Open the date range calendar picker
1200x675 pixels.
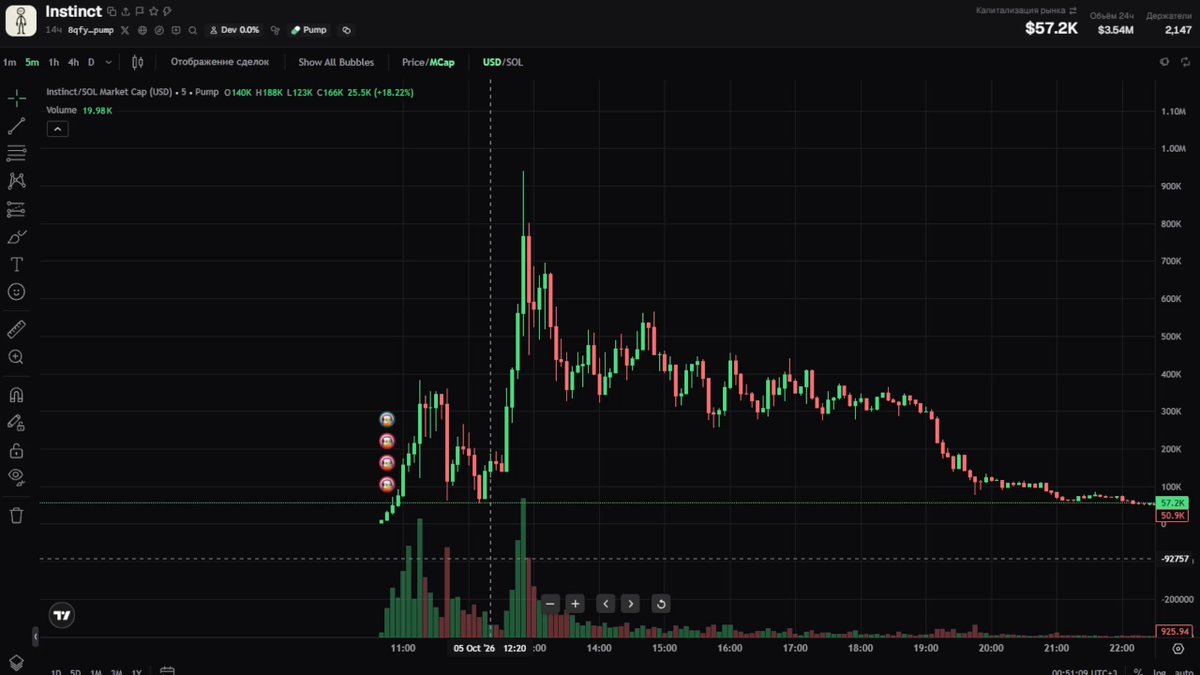click(x=167, y=671)
